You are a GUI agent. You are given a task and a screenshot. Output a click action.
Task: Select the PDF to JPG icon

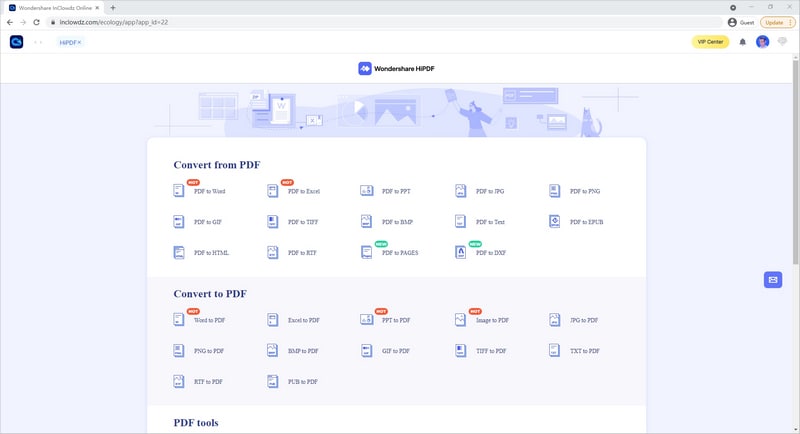(x=460, y=191)
